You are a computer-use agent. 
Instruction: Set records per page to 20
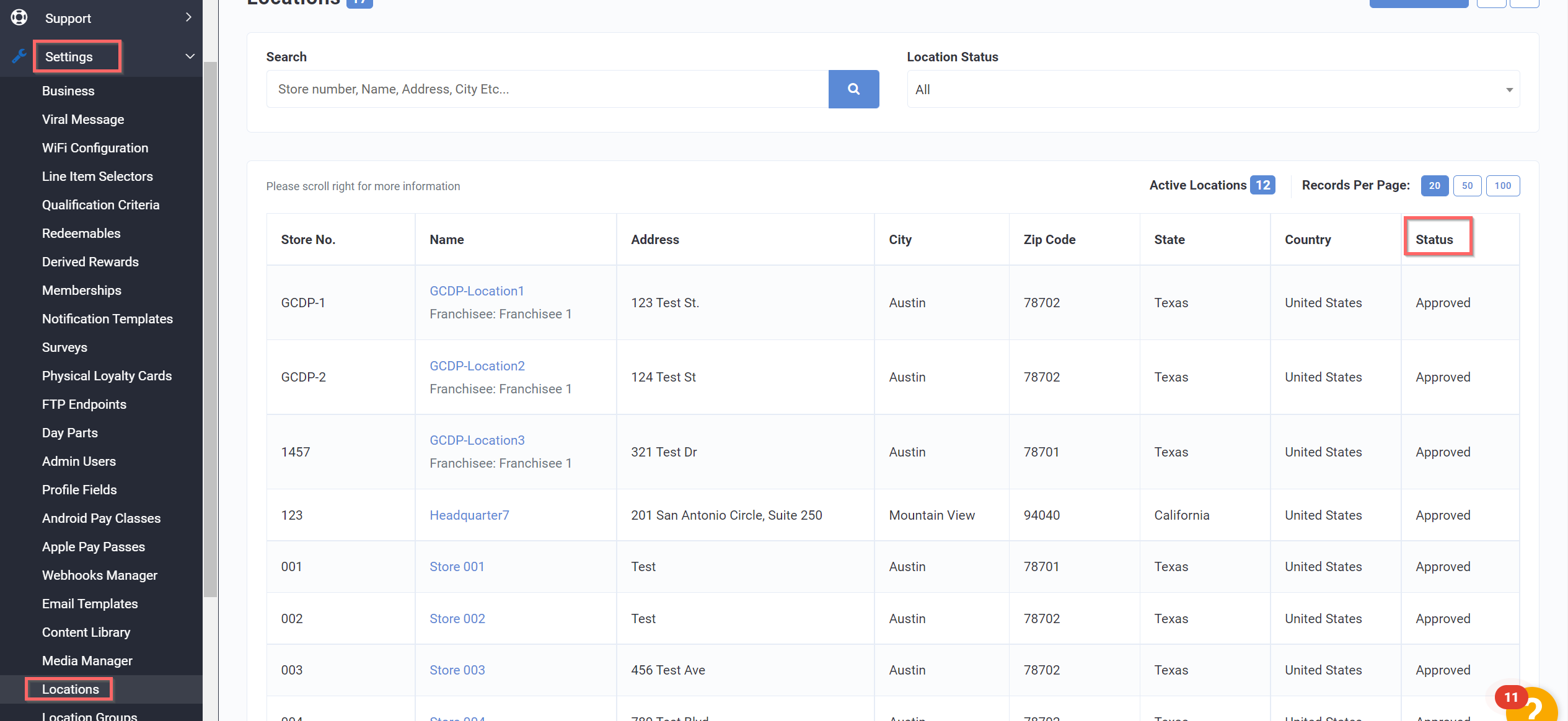1434,186
